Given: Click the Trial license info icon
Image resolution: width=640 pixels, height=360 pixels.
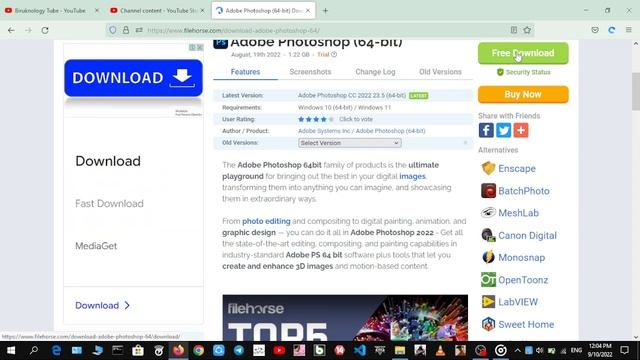Looking at the screenshot, I should 334,54.
